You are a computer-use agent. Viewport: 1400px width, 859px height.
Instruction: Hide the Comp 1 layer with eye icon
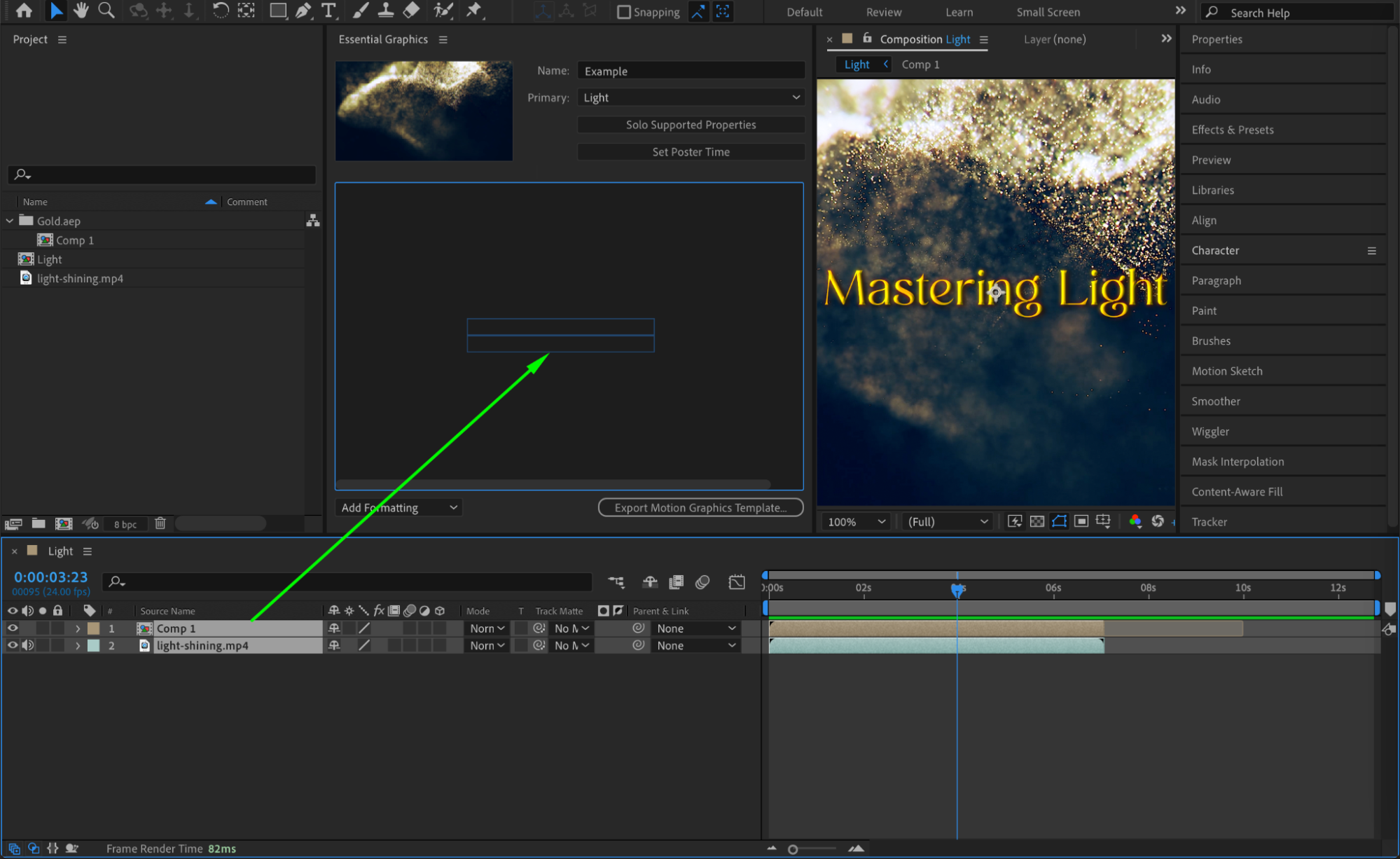tap(13, 628)
